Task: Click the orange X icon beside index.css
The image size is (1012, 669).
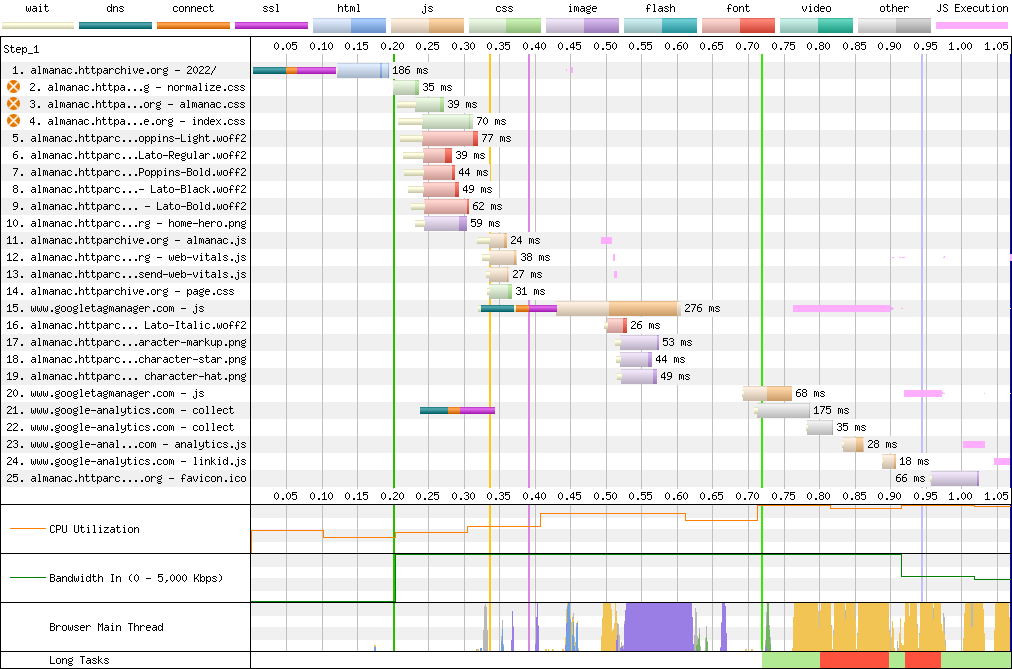Action: [14, 121]
